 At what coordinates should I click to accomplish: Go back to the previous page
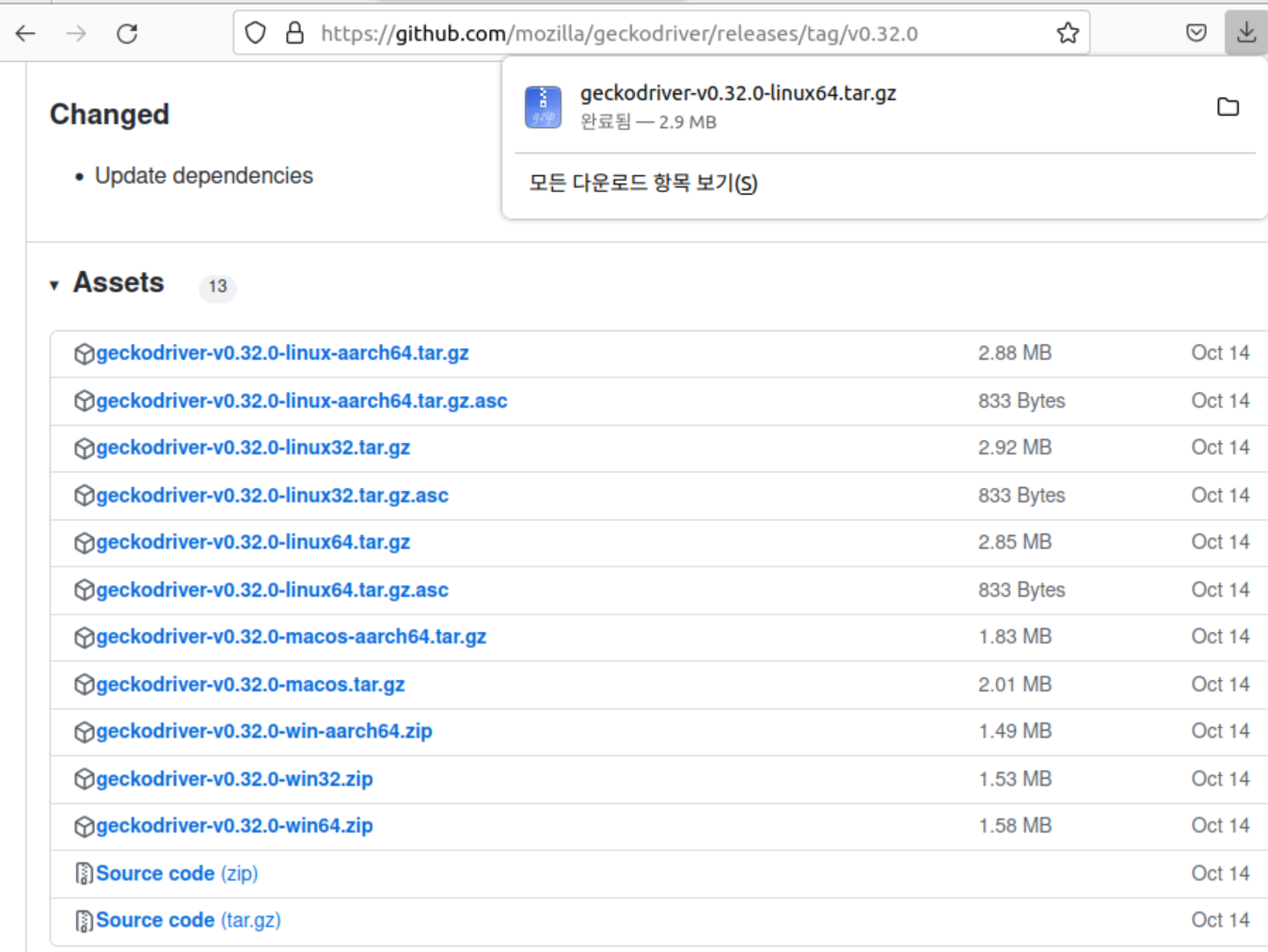pyautogui.click(x=25, y=34)
